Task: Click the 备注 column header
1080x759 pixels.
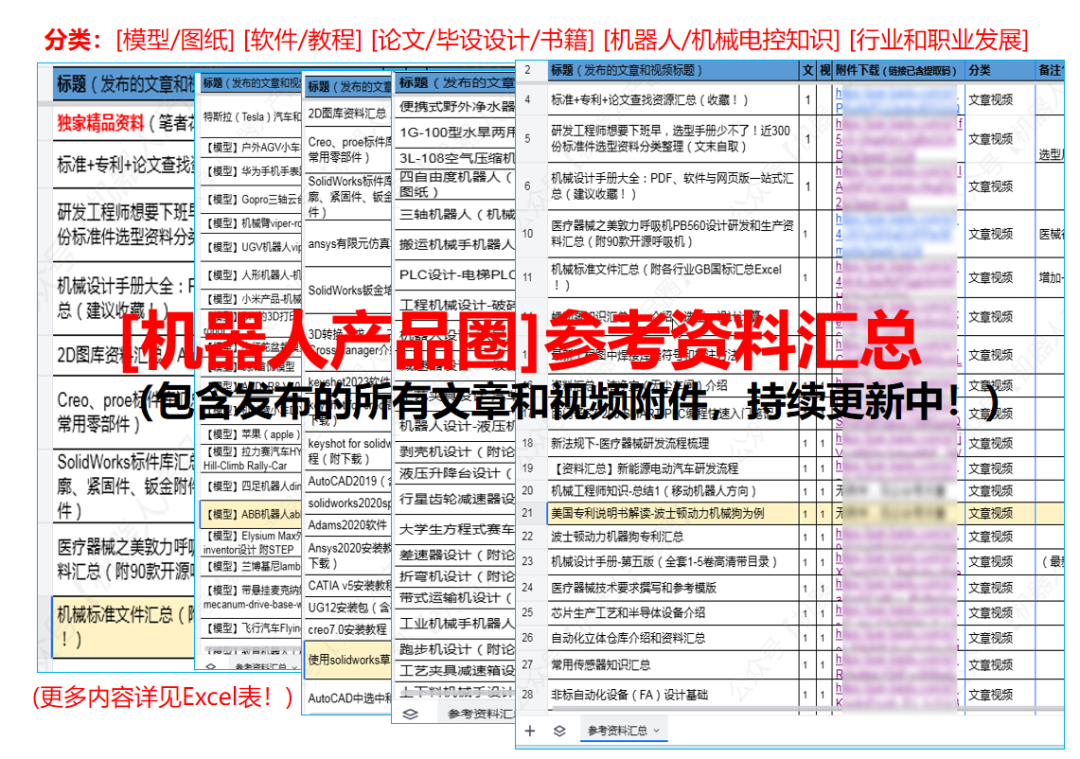Action: click(1050, 70)
